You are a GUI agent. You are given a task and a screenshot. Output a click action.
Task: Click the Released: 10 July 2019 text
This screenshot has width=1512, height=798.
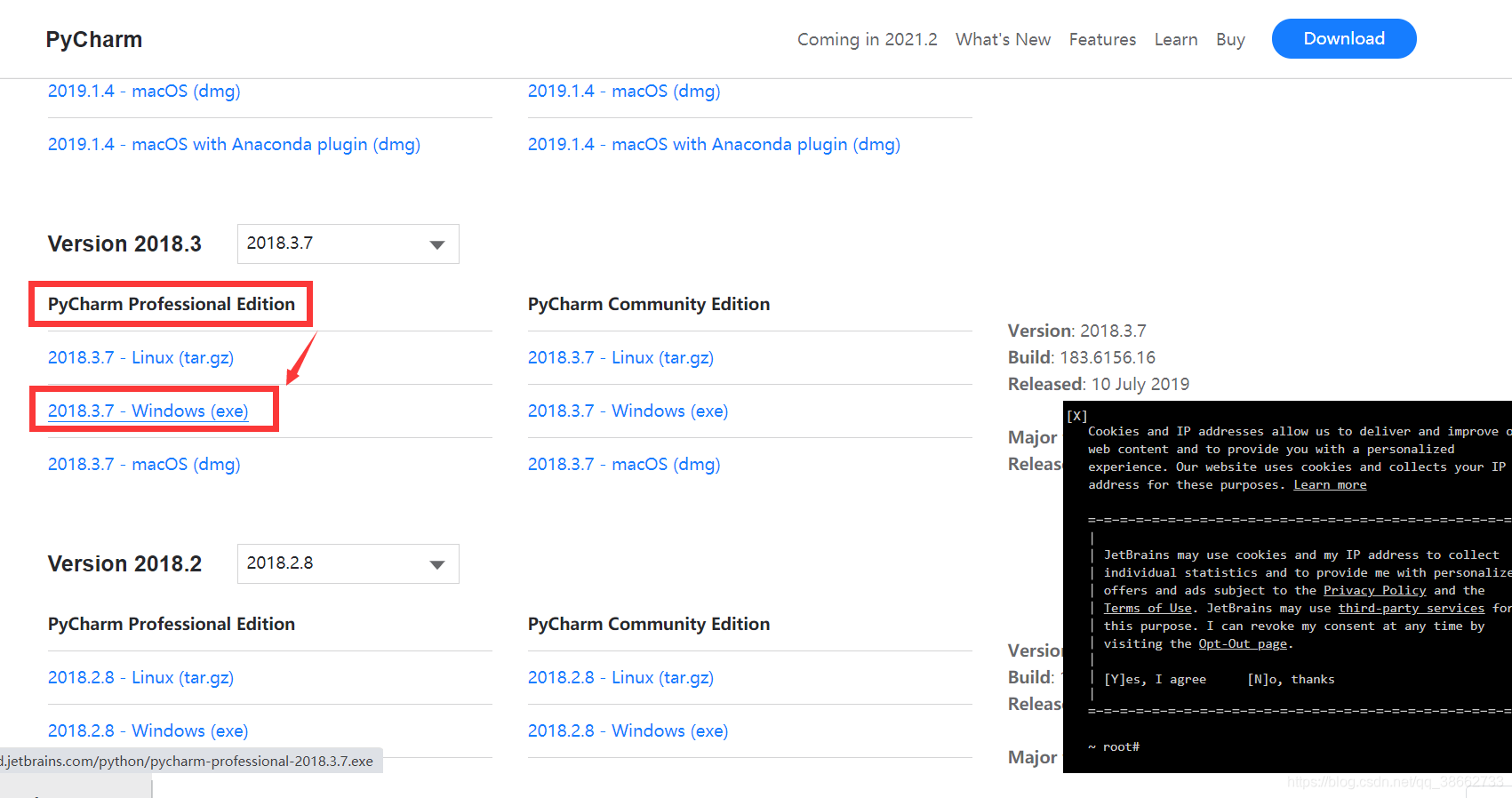pos(1099,384)
